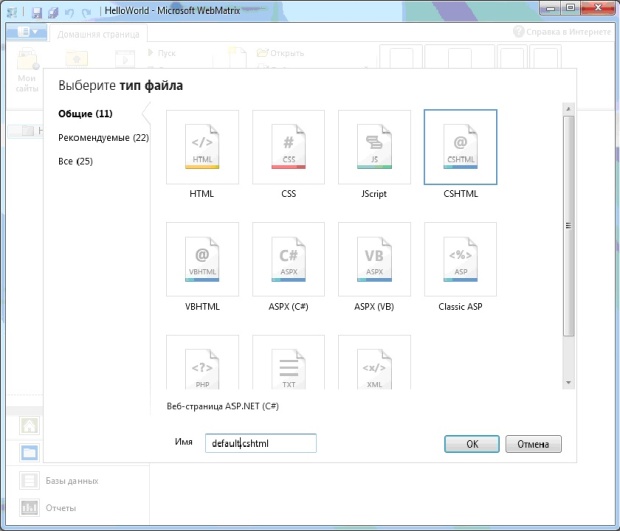Screen dimensions: 620x531
Task: Open the Files workspace folder icon
Action: (29, 453)
